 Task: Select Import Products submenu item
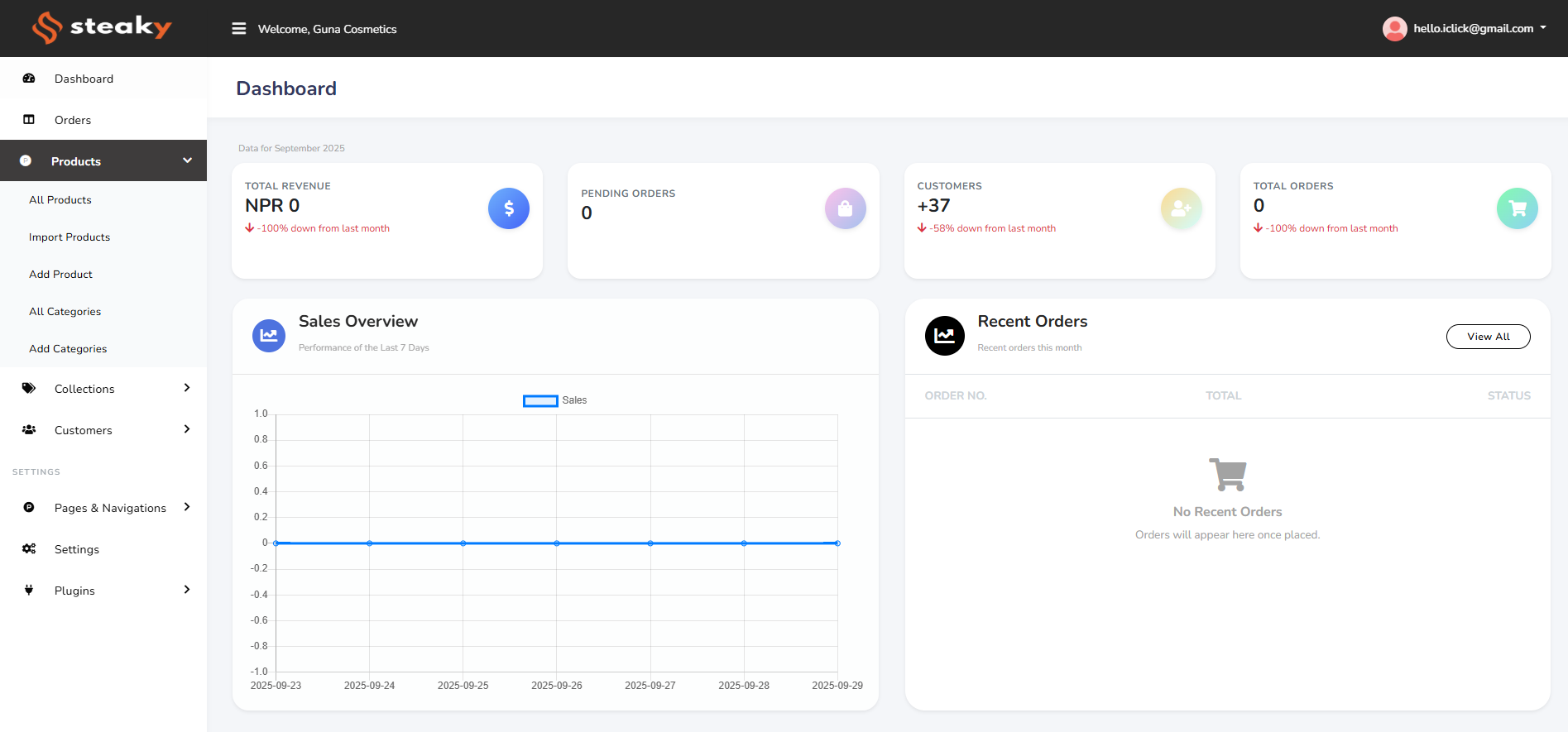click(x=70, y=237)
